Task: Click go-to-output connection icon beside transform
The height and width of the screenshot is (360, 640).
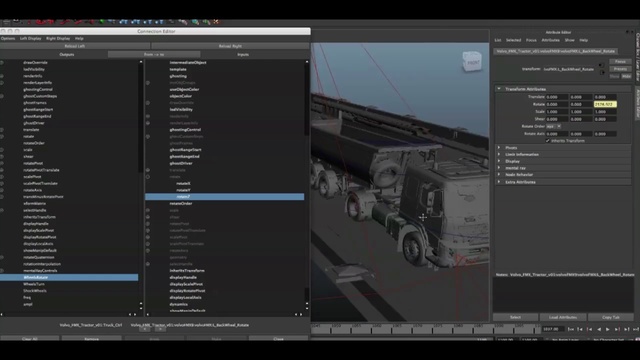Action: point(602,73)
